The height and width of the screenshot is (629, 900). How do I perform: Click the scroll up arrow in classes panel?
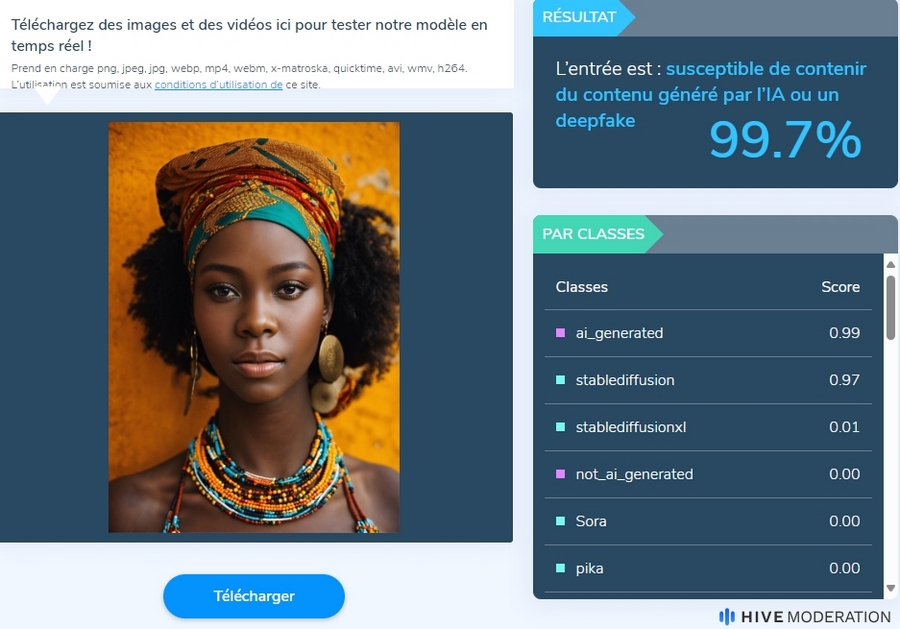pos(891,265)
